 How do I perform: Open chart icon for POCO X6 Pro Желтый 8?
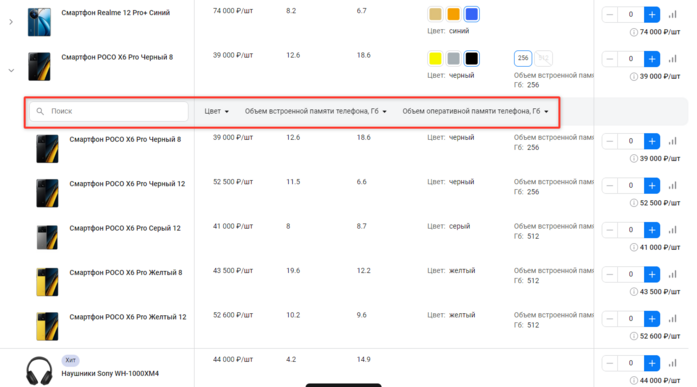(673, 274)
